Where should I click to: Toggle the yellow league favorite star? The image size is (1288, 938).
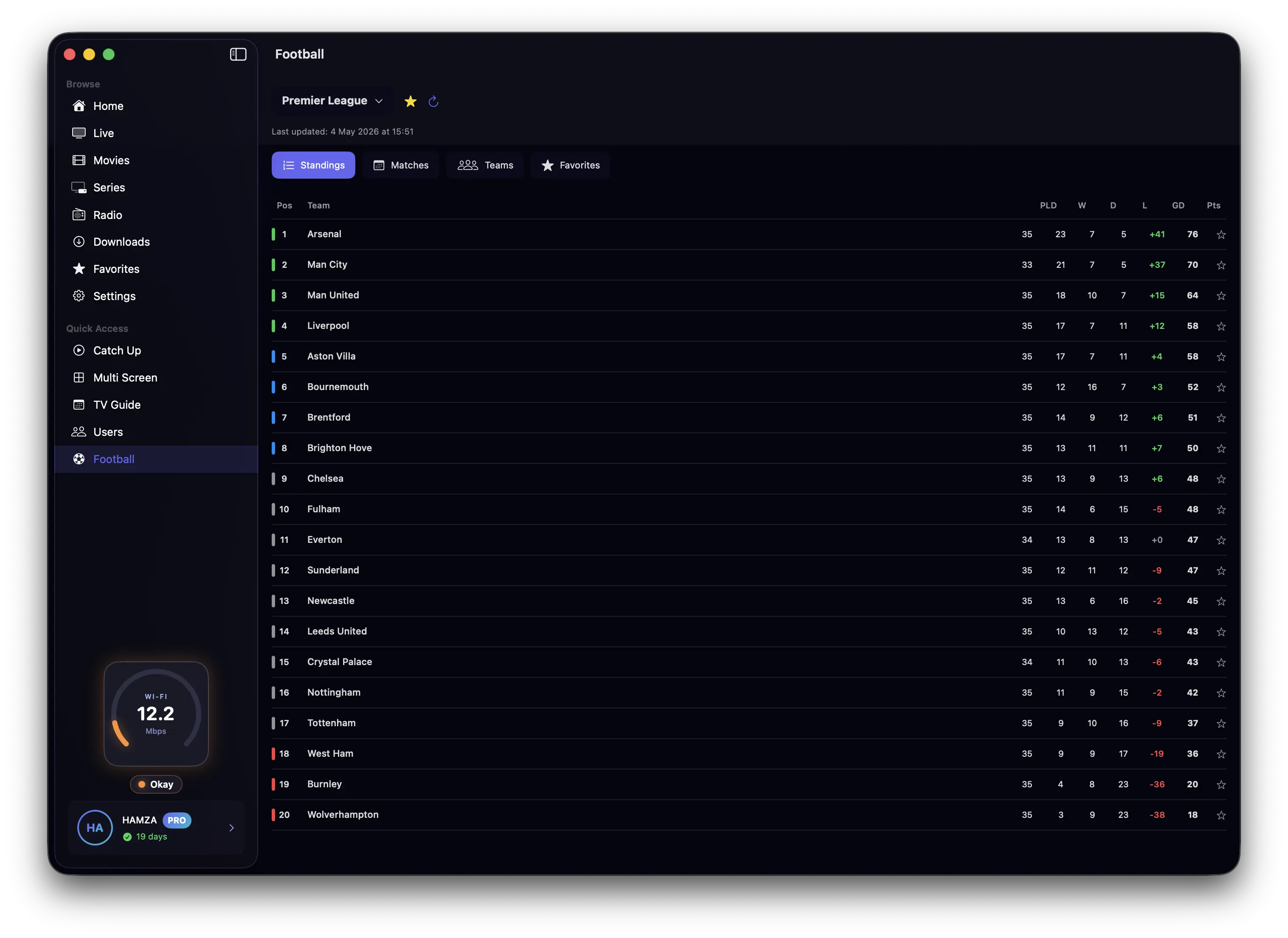411,101
